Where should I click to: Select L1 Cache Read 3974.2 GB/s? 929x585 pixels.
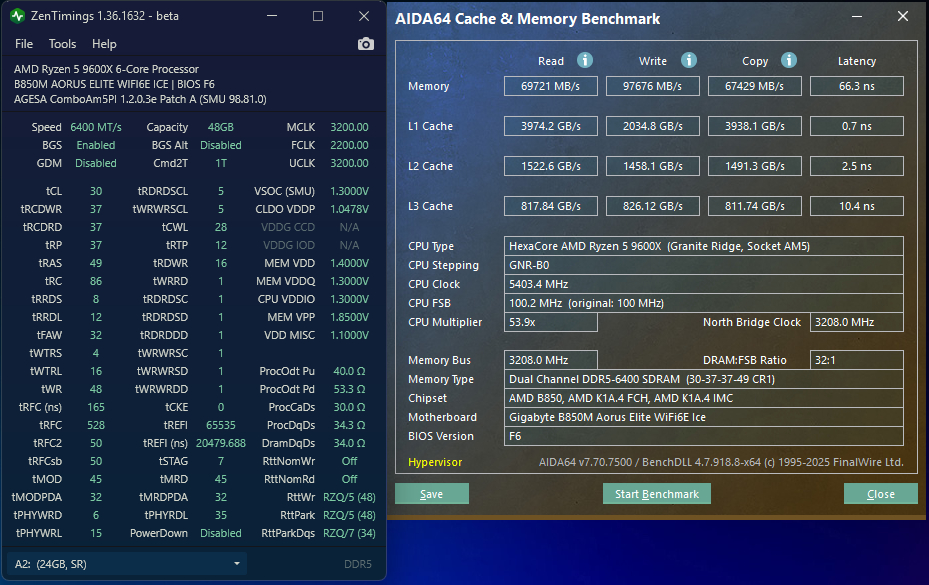tap(550, 126)
